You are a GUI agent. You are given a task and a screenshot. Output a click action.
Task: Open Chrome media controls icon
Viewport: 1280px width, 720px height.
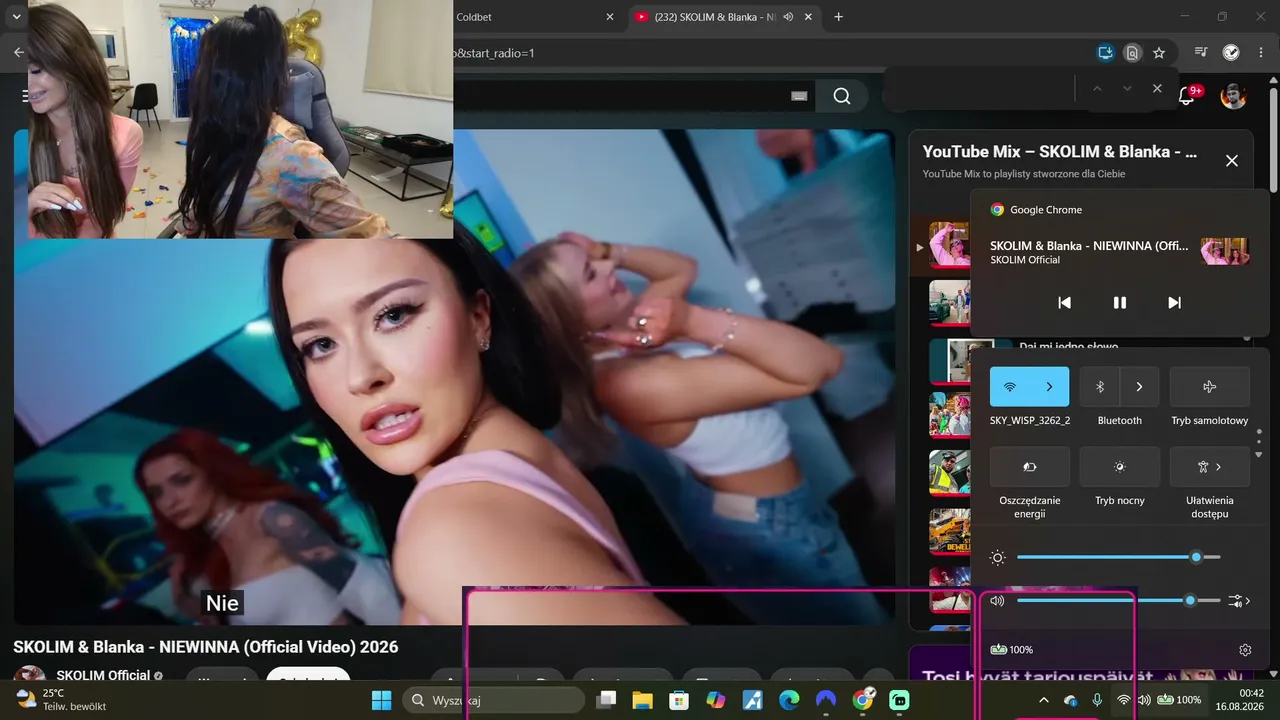1202,53
